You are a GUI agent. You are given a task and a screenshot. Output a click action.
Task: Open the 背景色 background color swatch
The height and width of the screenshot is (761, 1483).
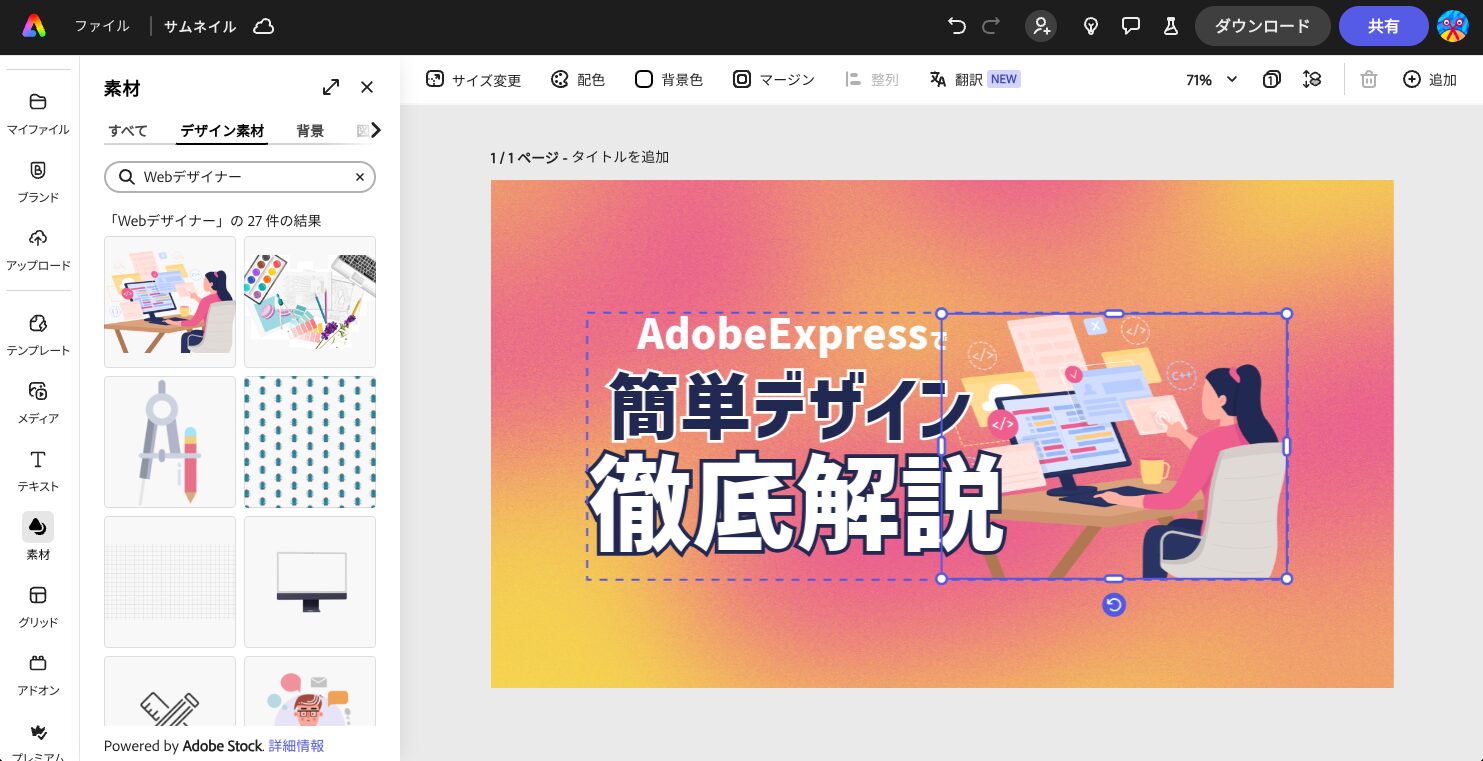point(668,80)
